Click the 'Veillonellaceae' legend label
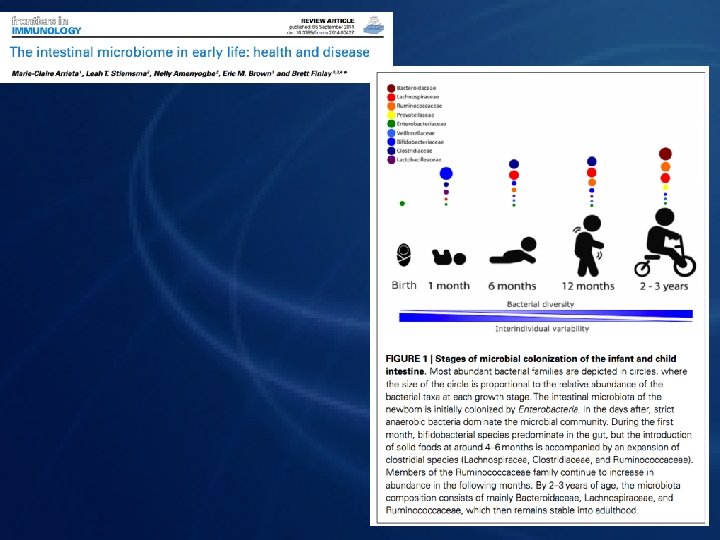Image resolution: width=720 pixels, height=540 pixels. click(416, 133)
